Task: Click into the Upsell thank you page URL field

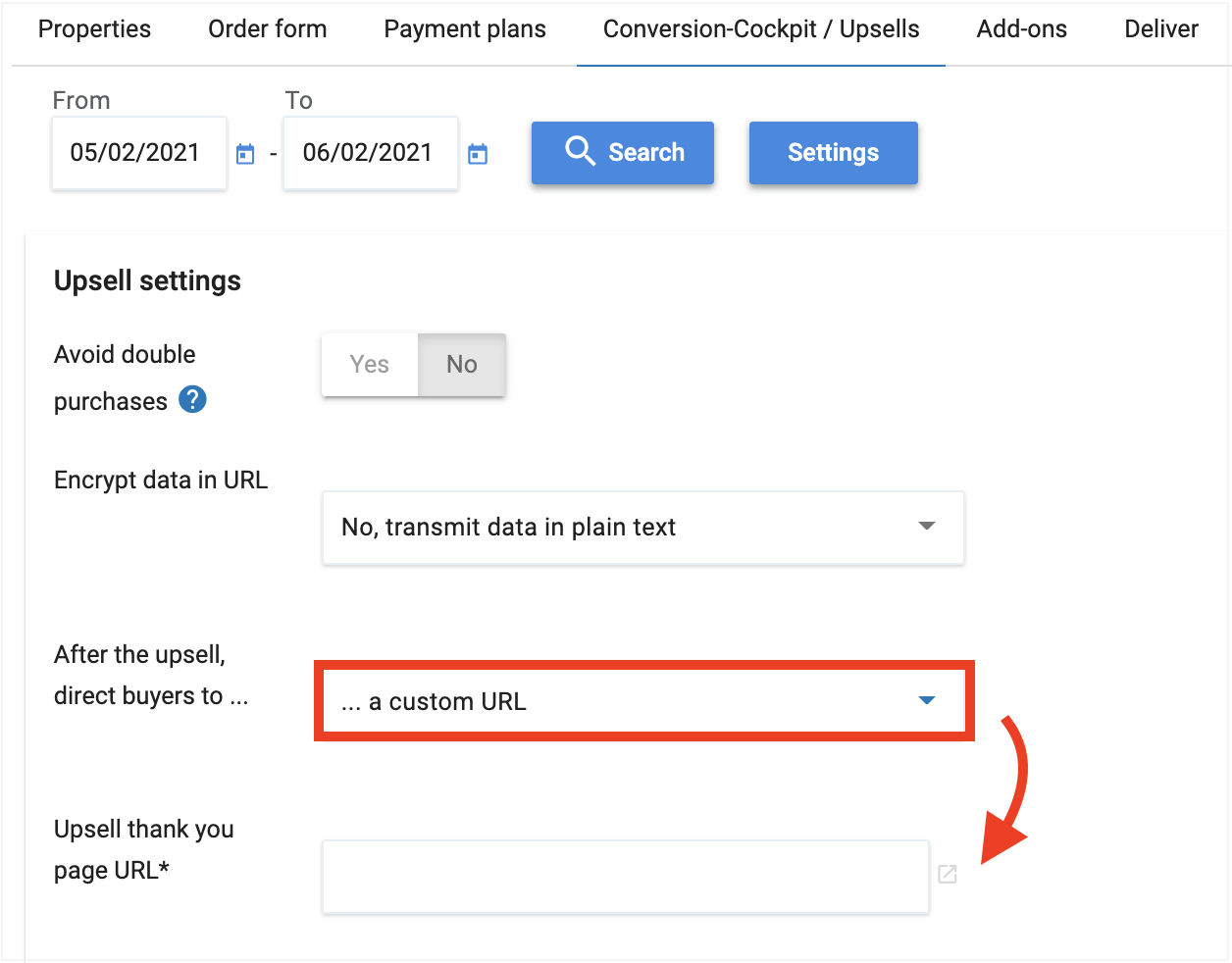Action: [x=625, y=876]
